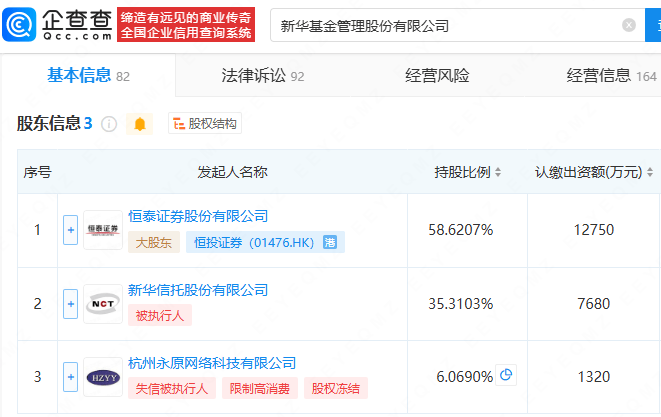Select the 大股东 tag
The height and width of the screenshot is (417, 661).
point(154,242)
